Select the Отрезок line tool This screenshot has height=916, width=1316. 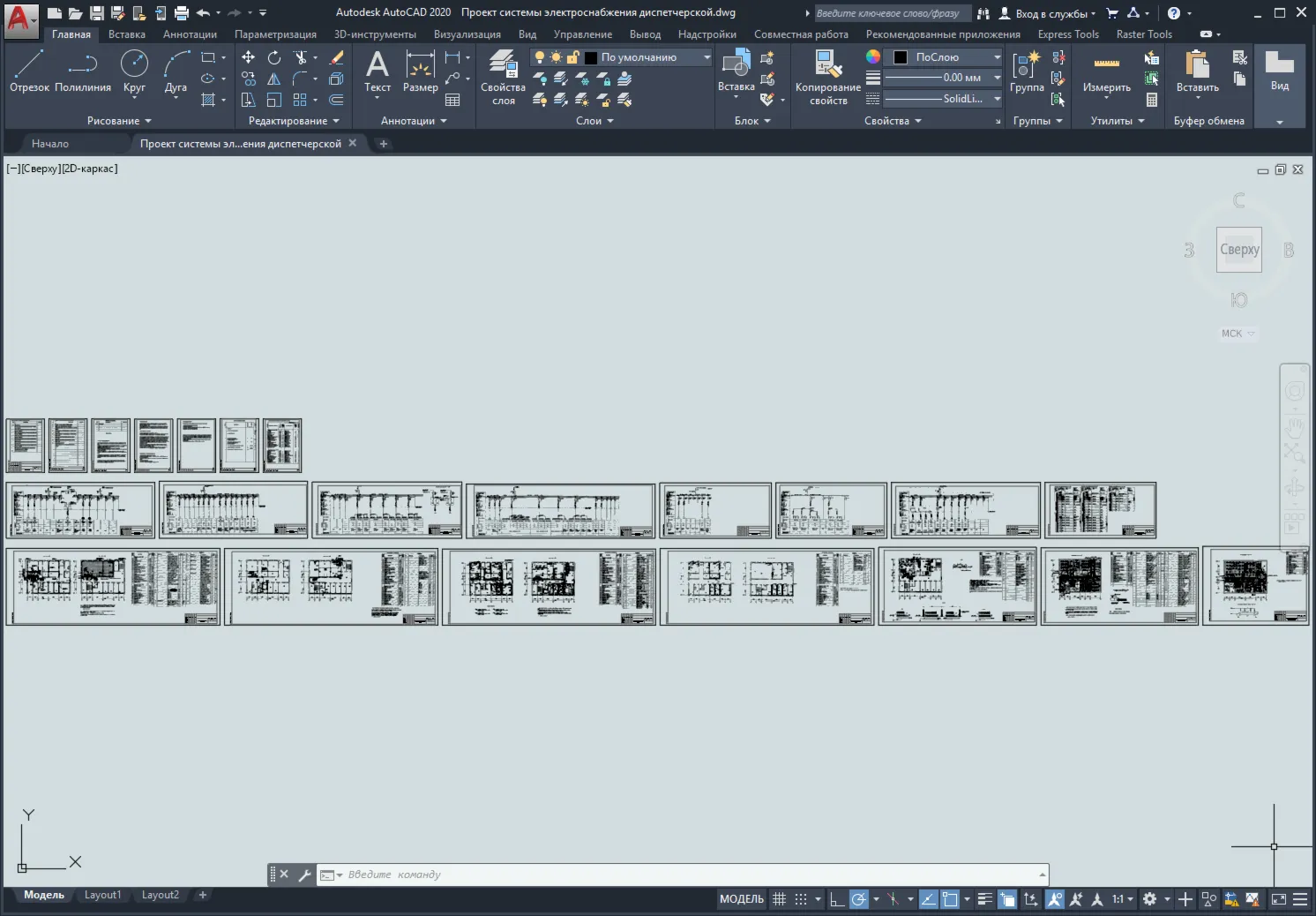29,71
